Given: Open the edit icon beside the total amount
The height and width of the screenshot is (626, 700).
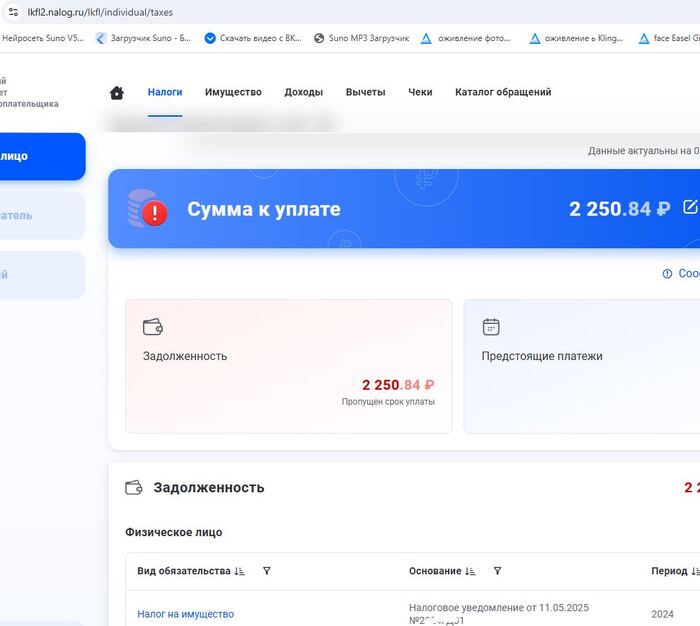Looking at the screenshot, I should (x=690, y=207).
